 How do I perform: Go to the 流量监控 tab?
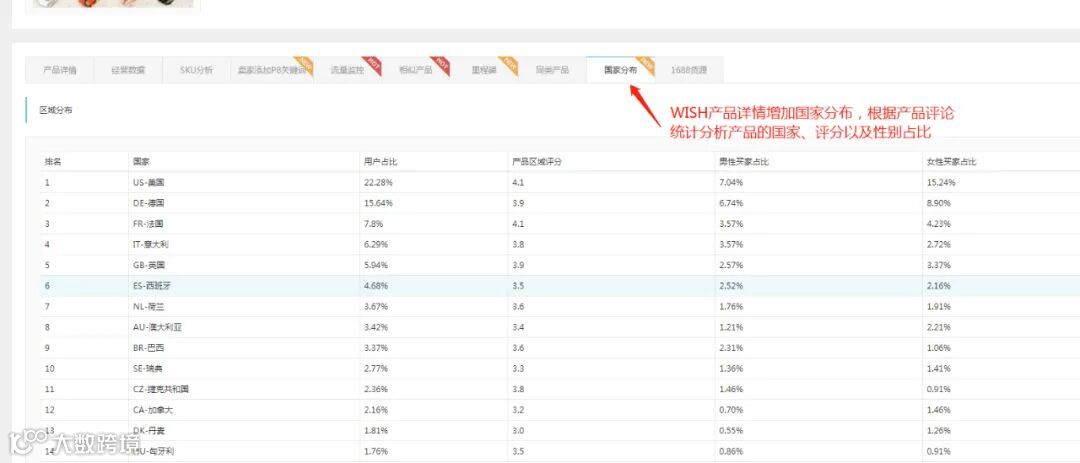[x=347, y=70]
